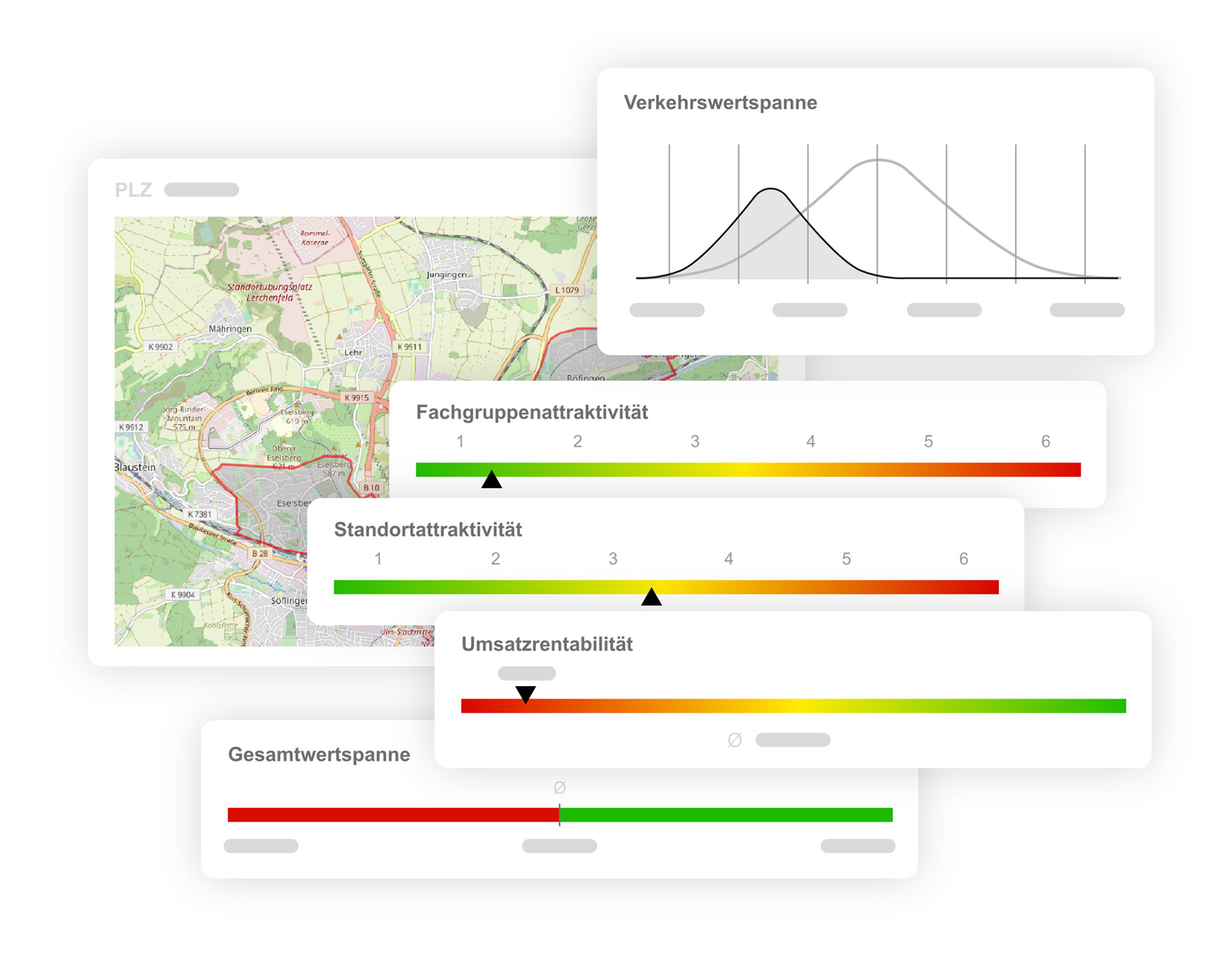The image size is (1232, 980).
Task: Click the K 9912 road sign on map
Action: (x=131, y=427)
